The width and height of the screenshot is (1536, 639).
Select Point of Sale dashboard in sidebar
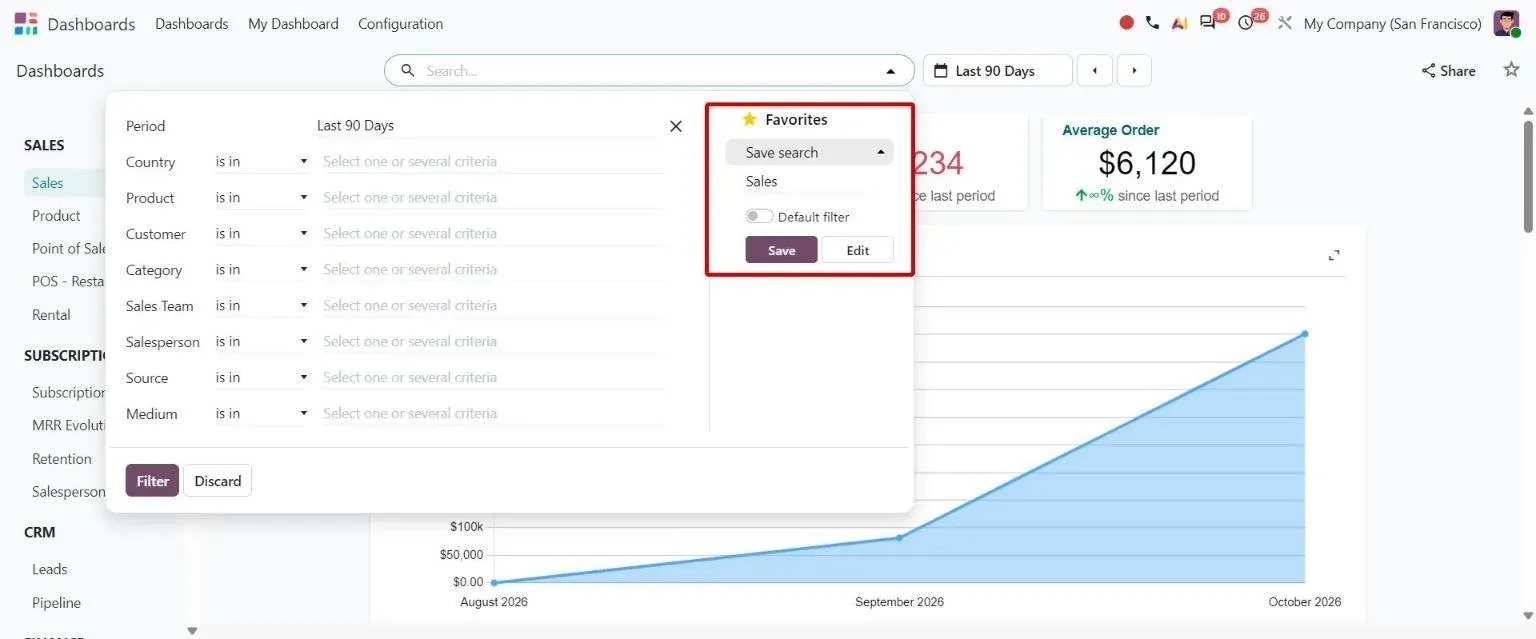68,248
